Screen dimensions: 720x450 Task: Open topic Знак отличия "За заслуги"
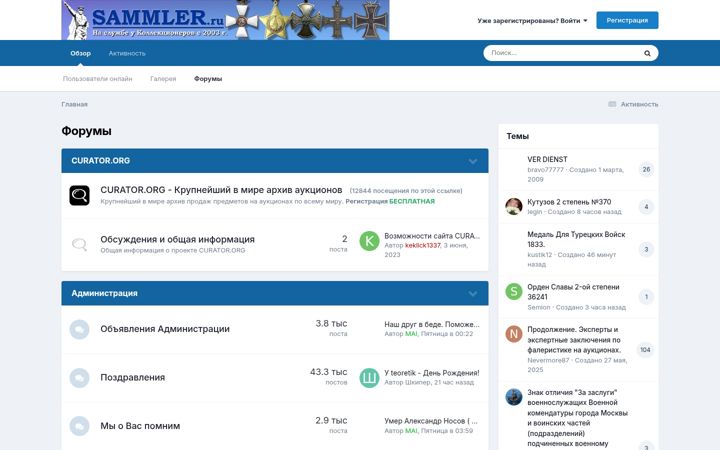click(x=577, y=418)
